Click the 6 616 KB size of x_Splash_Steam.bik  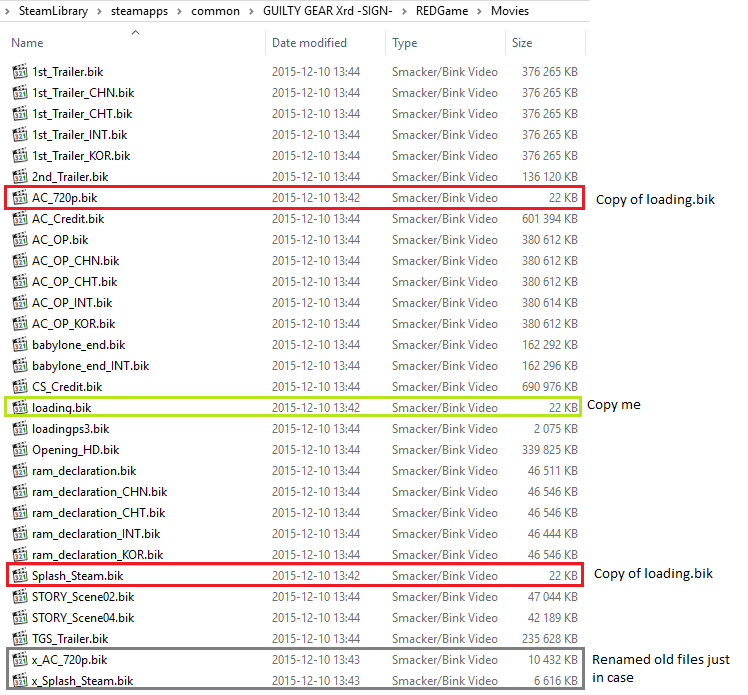tap(556, 681)
